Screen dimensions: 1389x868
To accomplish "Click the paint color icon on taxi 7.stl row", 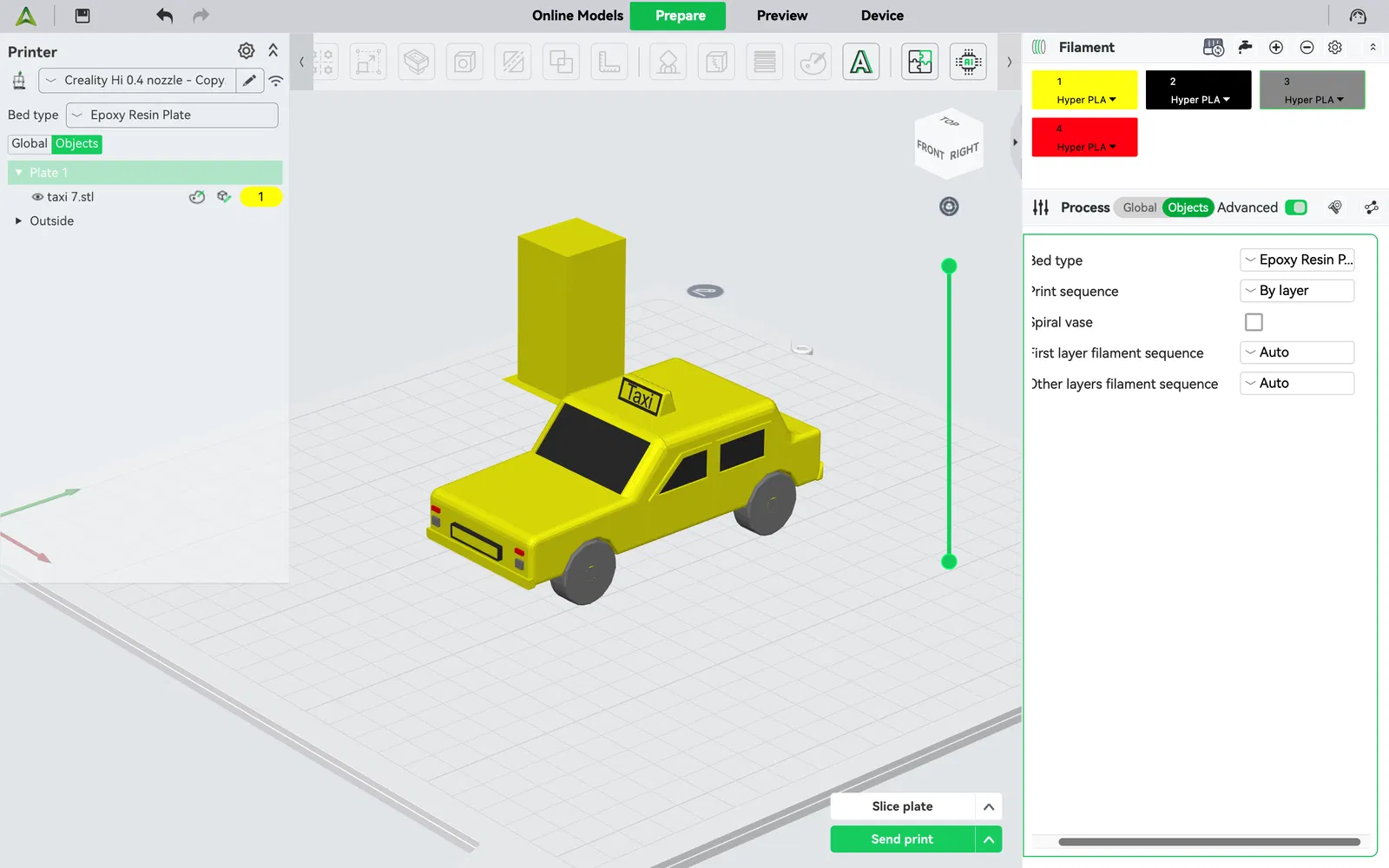I will point(197,197).
